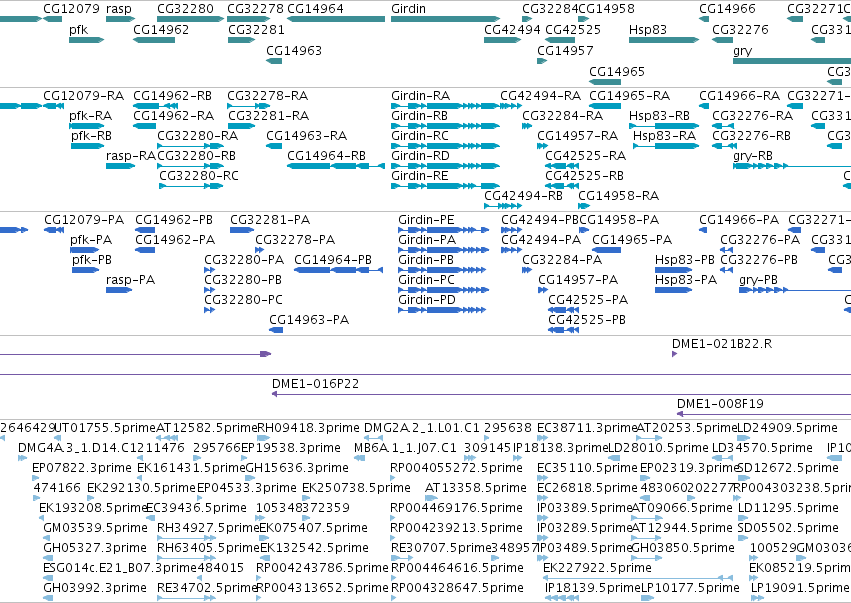Click the Hsp83 gene arrow
The width and height of the screenshot is (851, 603).
point(664,40)
